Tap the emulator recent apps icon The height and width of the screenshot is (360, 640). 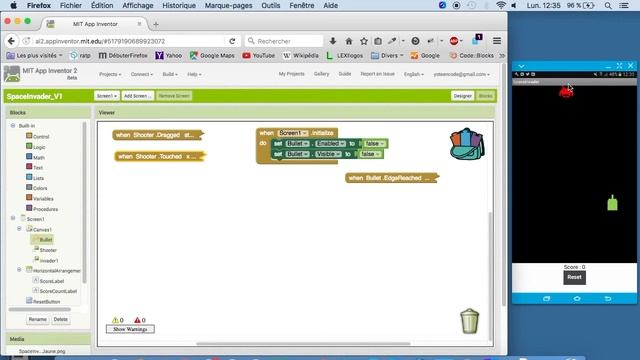pos(546,299)
